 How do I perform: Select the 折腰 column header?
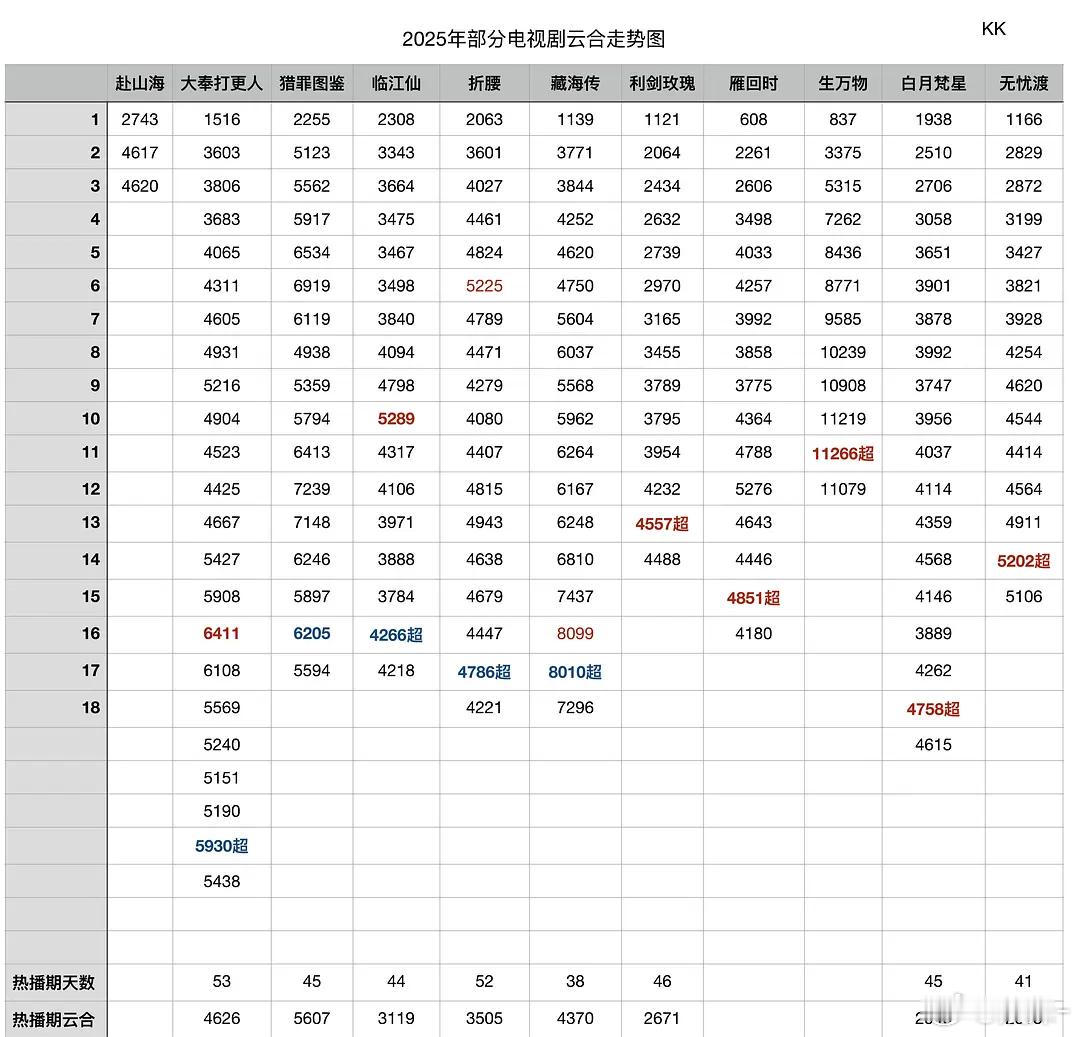484,84
